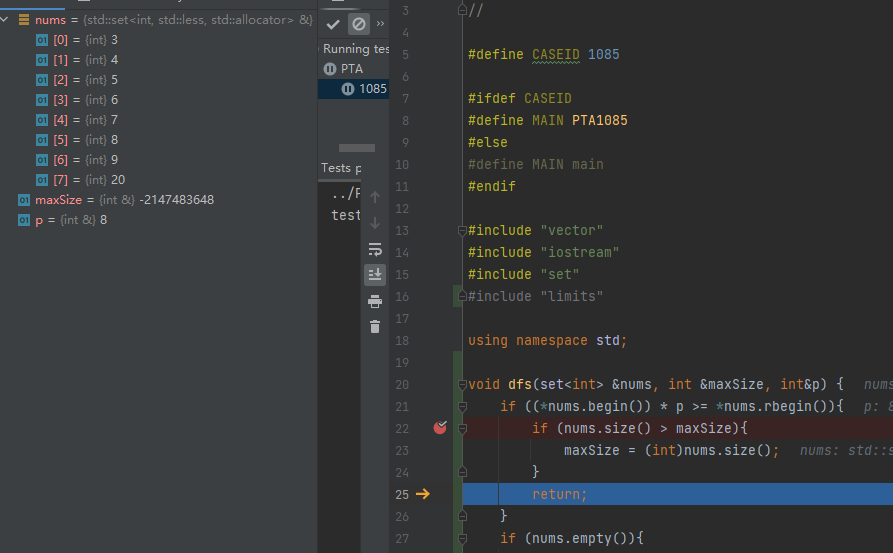Click maxSize assignment on line 23

click(671, 450)
